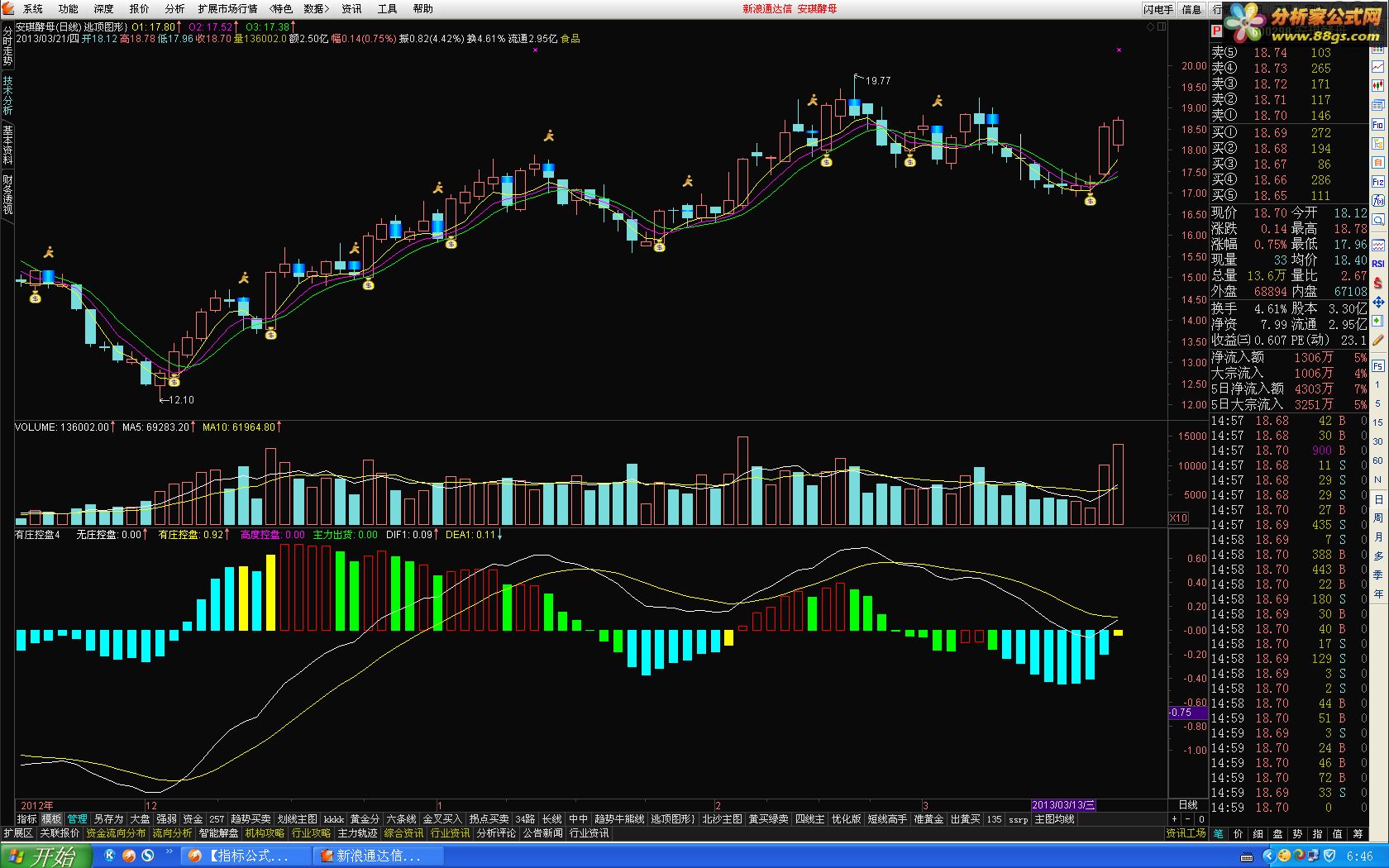1389x868 pixels.
Task: Switch to the 黄金分 indicator tab
Action: (365, 819)
